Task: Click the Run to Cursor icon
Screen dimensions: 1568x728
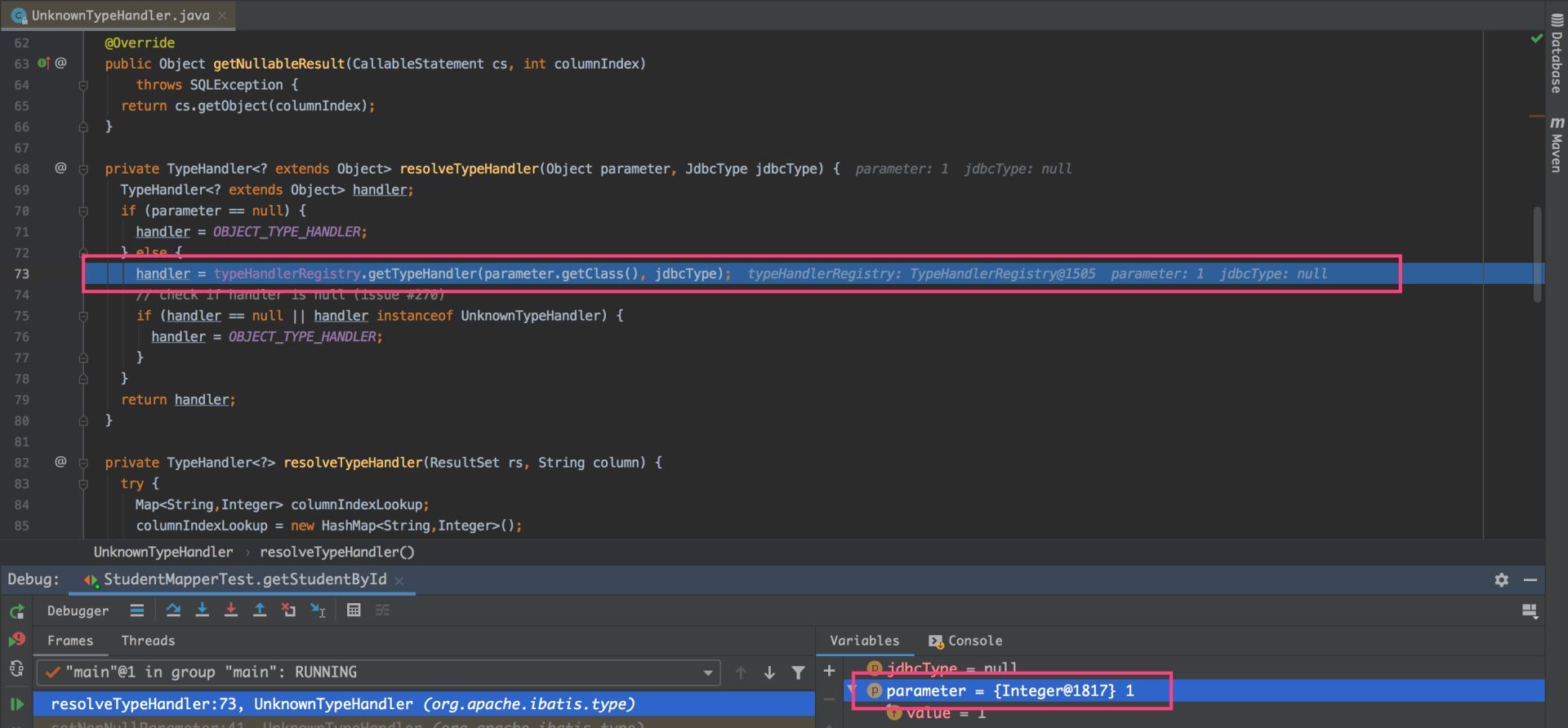Action: tap(318, 610)
